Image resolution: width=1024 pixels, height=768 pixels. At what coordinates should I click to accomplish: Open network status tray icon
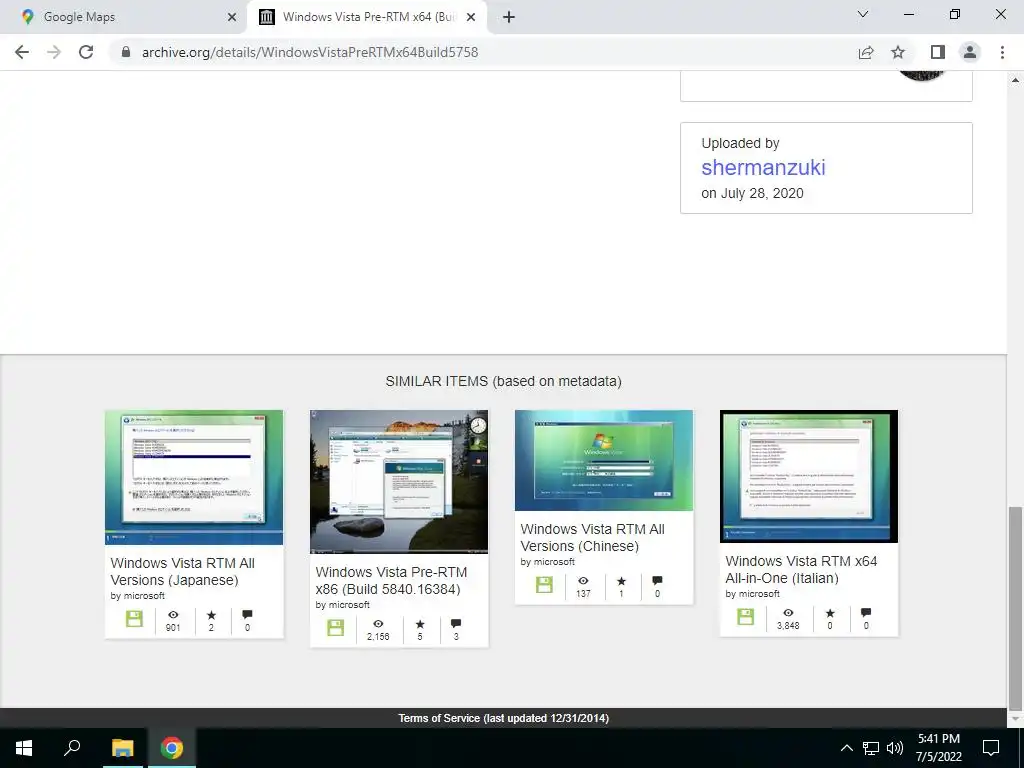click(x=871, y=748)
